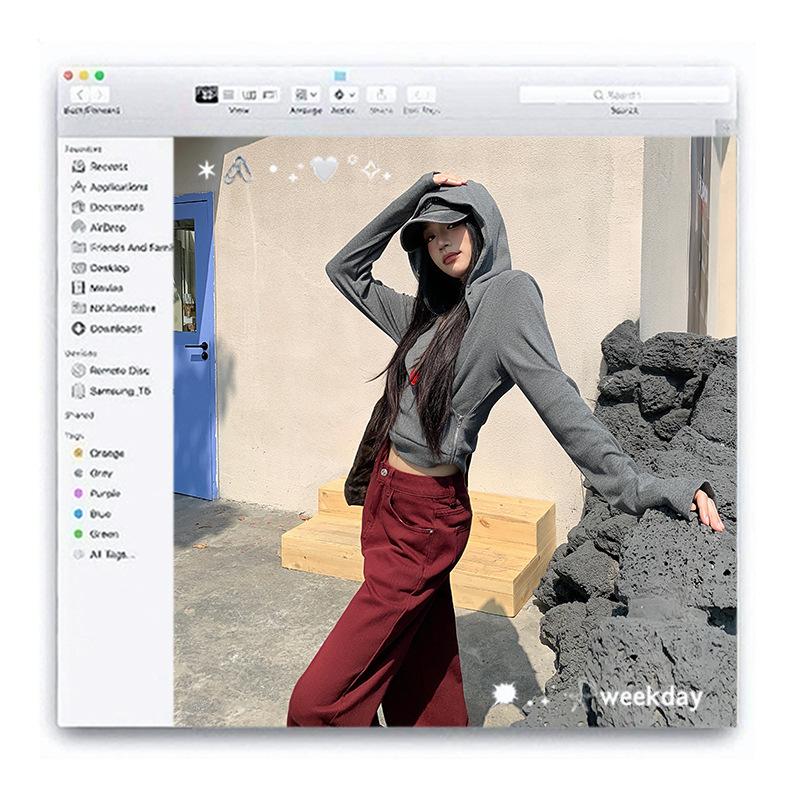Open Recents in the sidebar
The height and width of the screenshot is (809, 790).
pyautogui.click(x=100, y=166)
